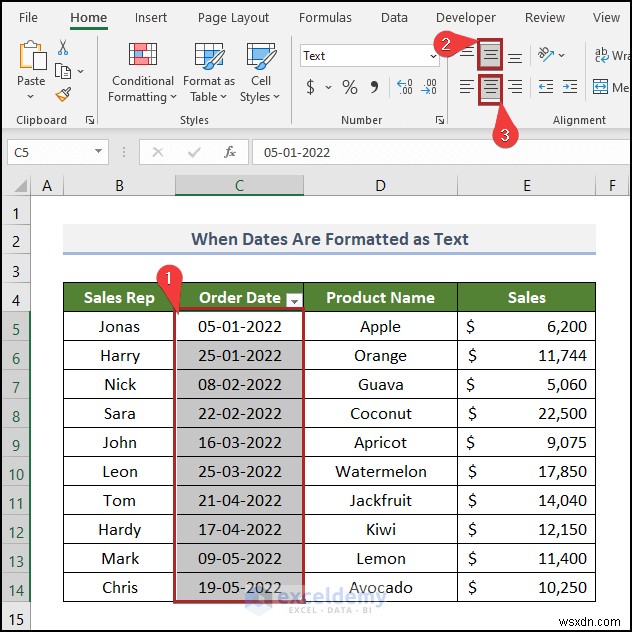
Task: Switch to the Developer tab
Action: coord(466,18)
